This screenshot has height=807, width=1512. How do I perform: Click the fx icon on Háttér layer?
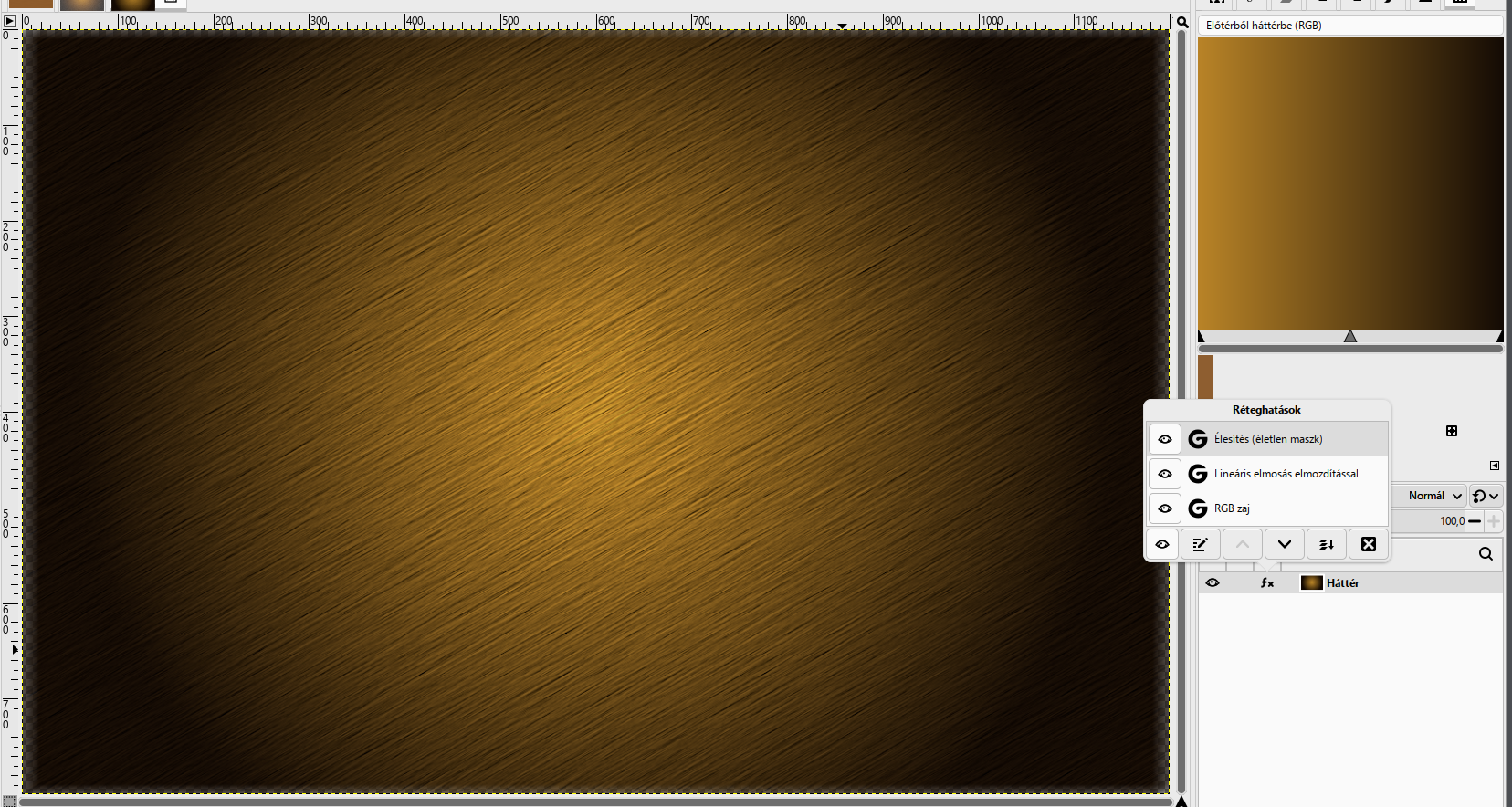(1267, 582)
